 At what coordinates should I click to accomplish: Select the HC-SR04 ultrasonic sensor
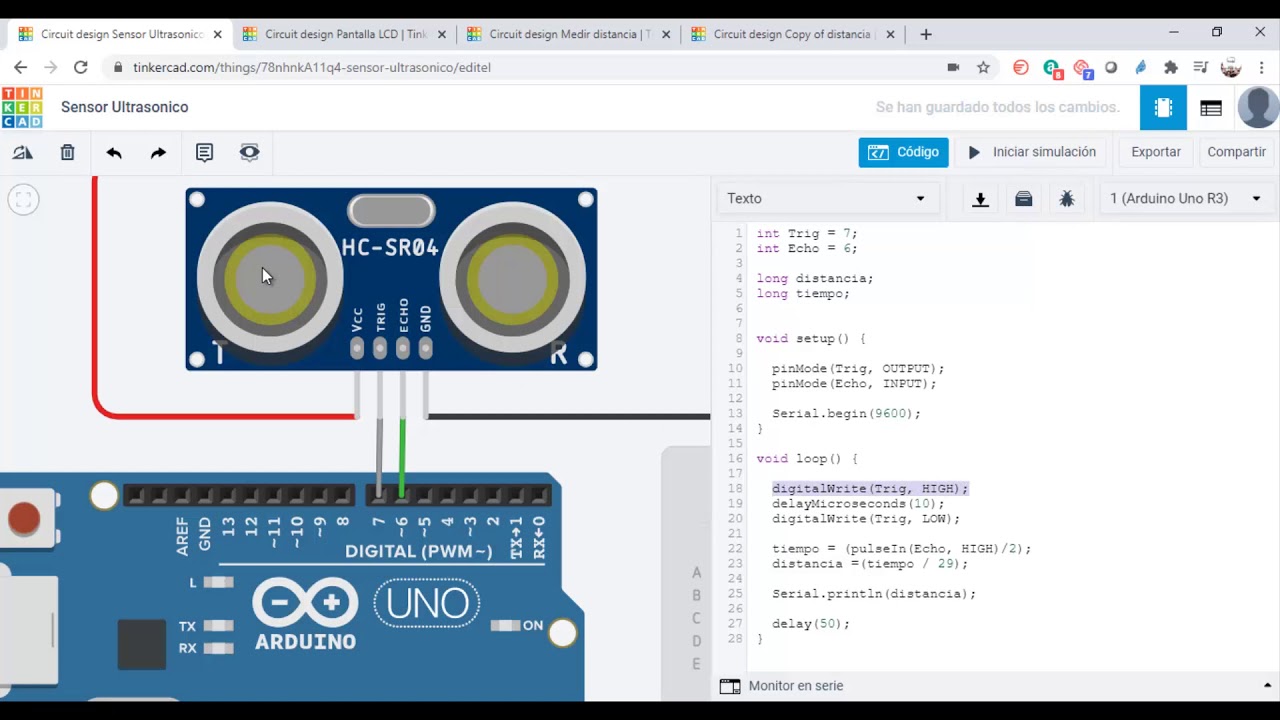coord(391,279)
